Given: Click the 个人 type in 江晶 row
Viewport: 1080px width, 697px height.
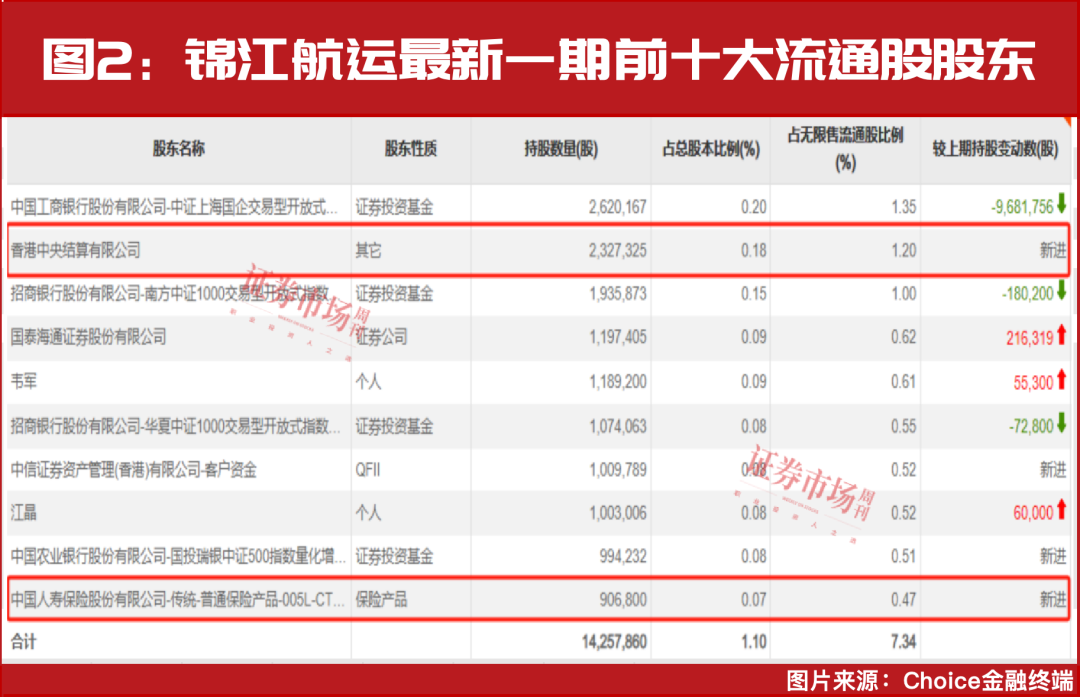Looking at the screenshot, I should click(x=368, y=512).
